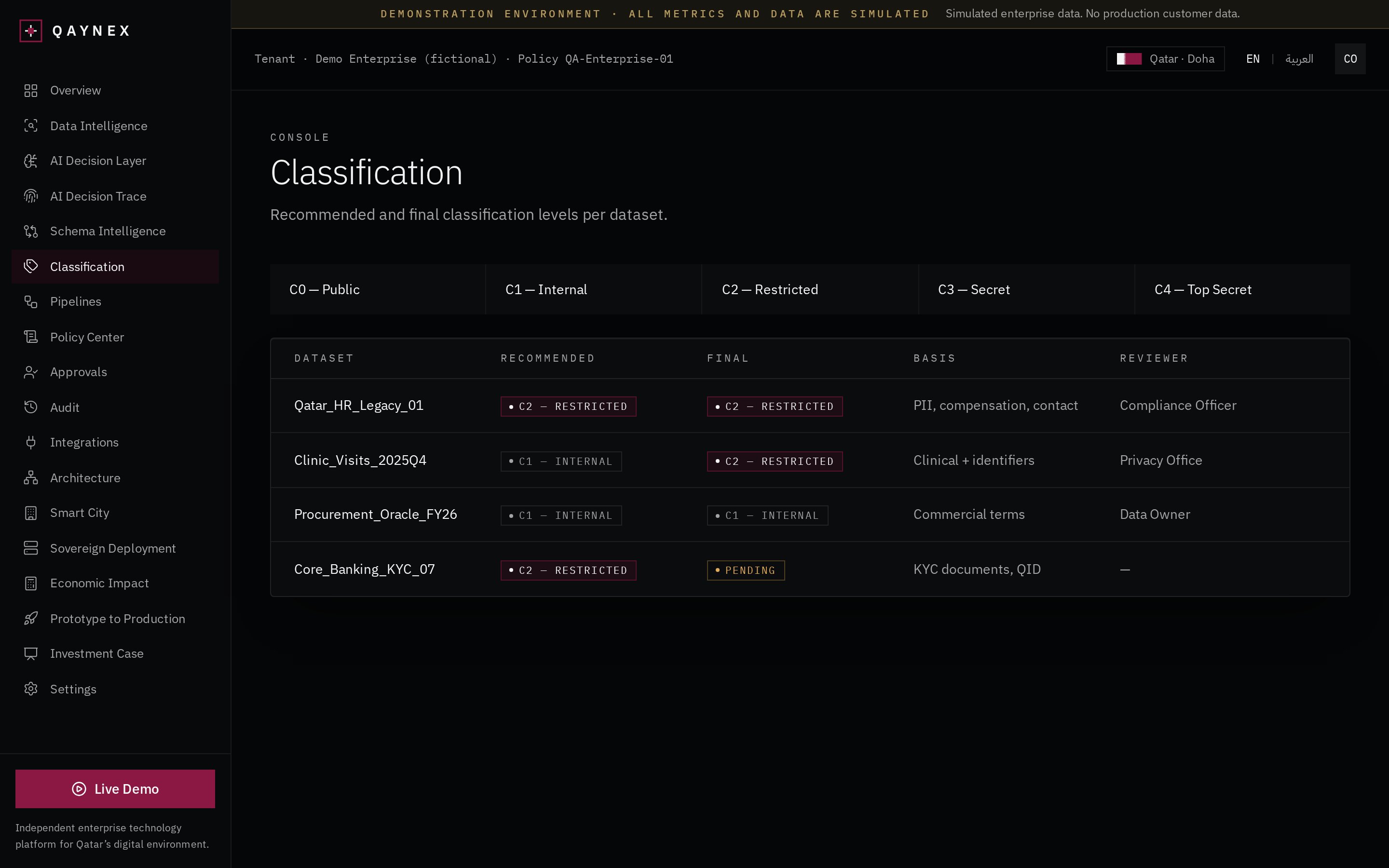Select the C4 — Top Secret level card

1243,289
